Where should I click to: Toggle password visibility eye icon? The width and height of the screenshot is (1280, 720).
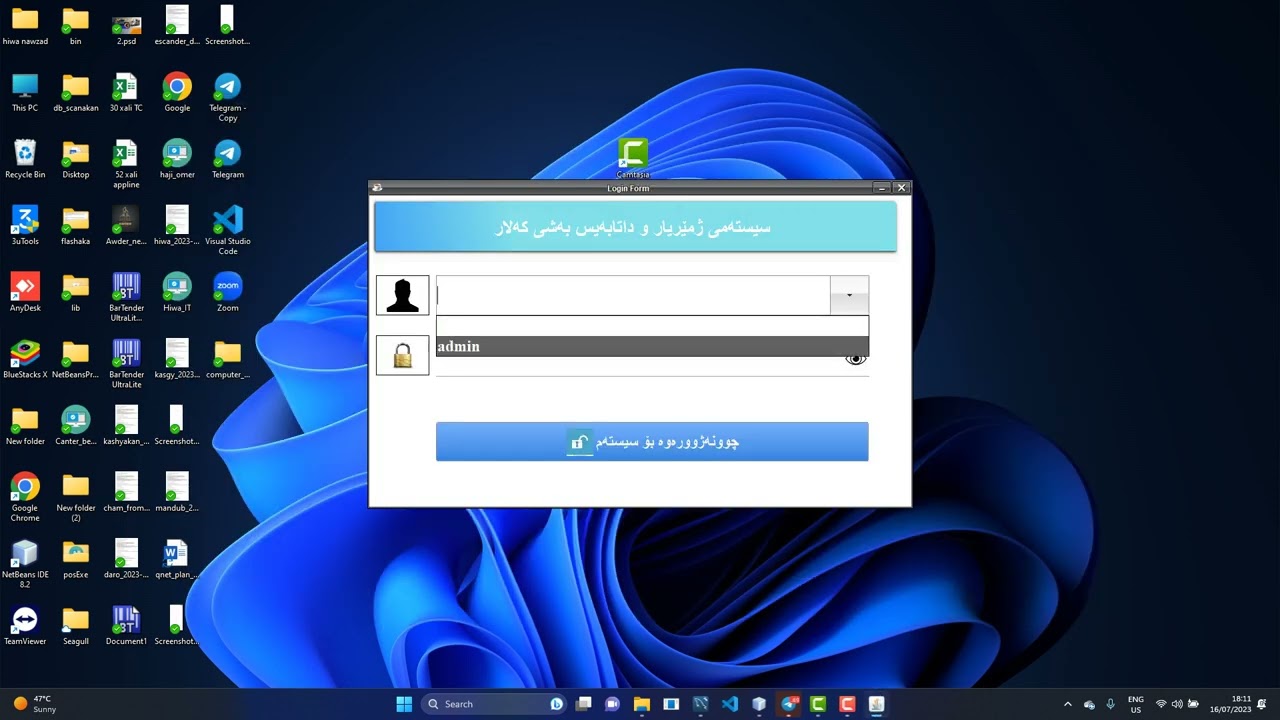click(855, 359)
